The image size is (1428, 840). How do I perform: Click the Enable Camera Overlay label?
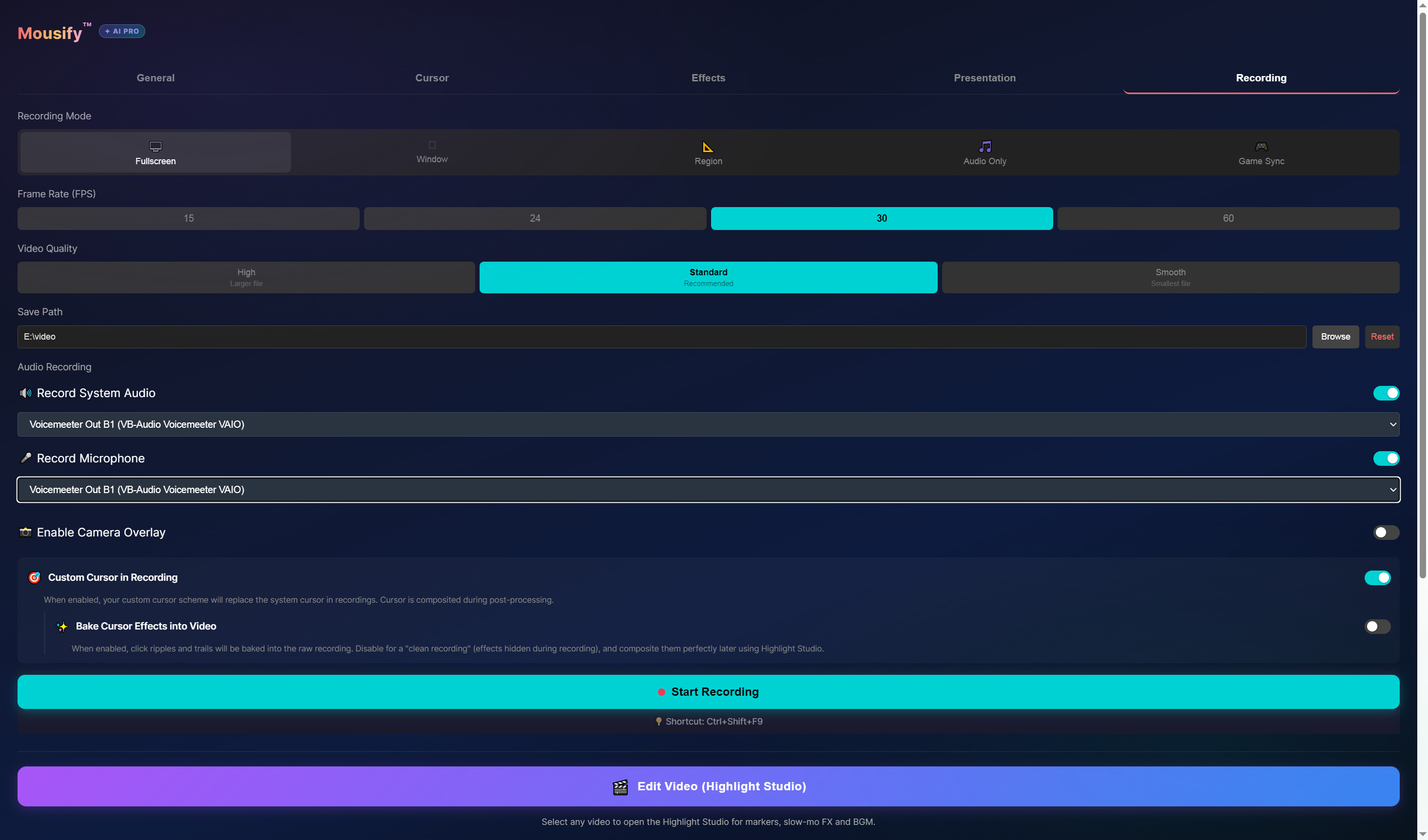click(101, 533)
